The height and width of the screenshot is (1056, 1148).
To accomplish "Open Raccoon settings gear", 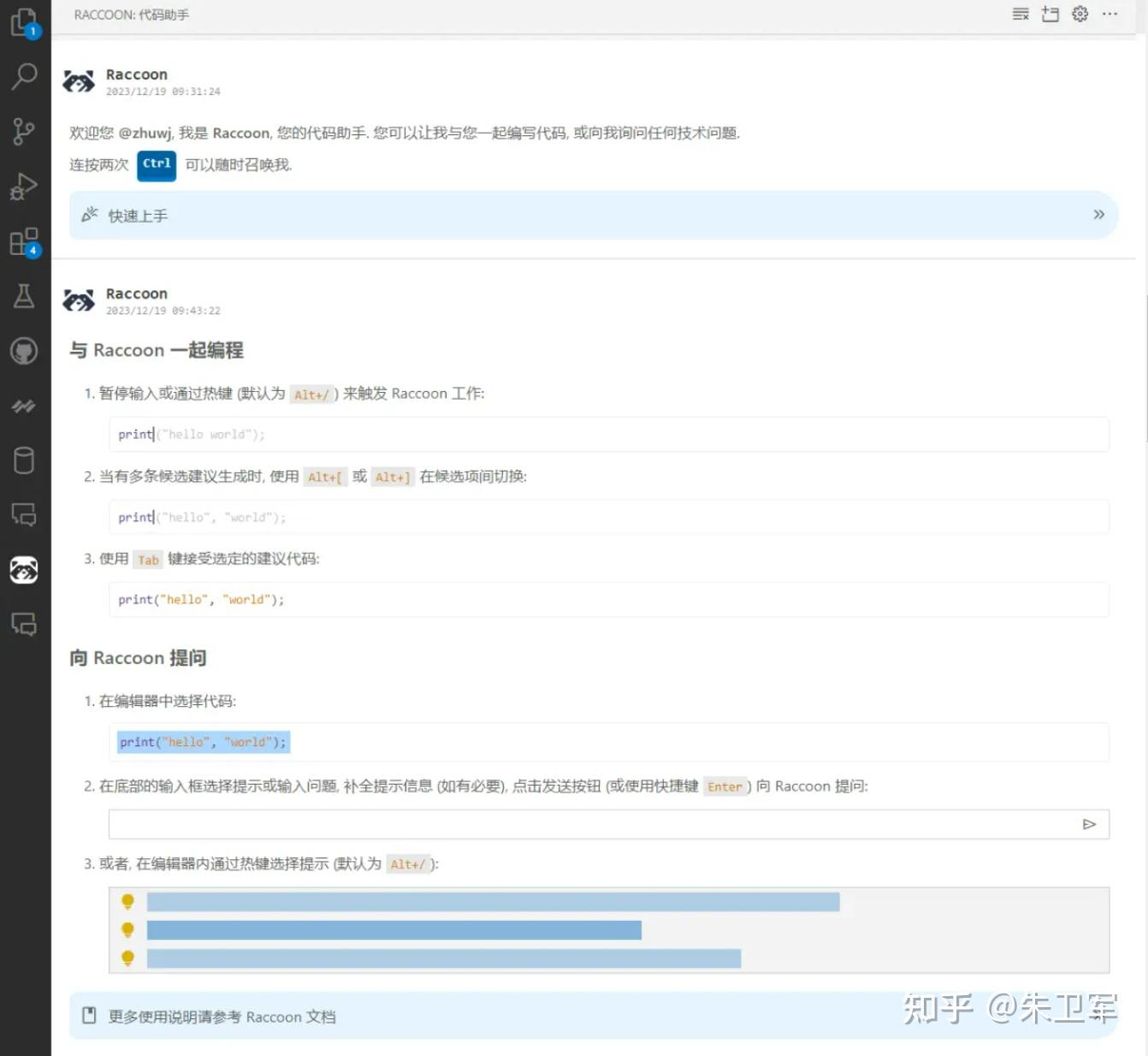I will click(x=1080, y=14).
